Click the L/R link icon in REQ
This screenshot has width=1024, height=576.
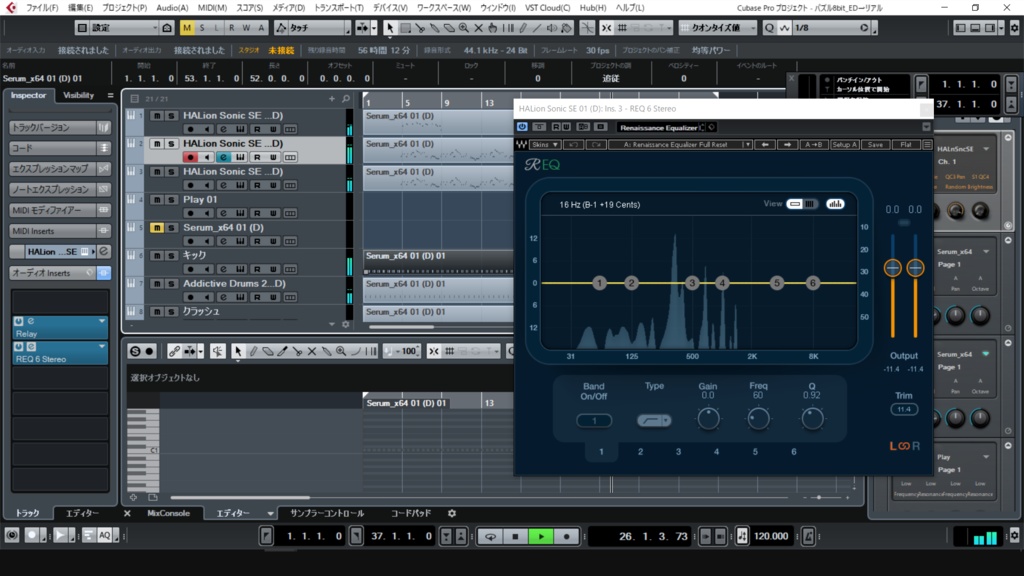pyautogui.click(x=904, y=446)
